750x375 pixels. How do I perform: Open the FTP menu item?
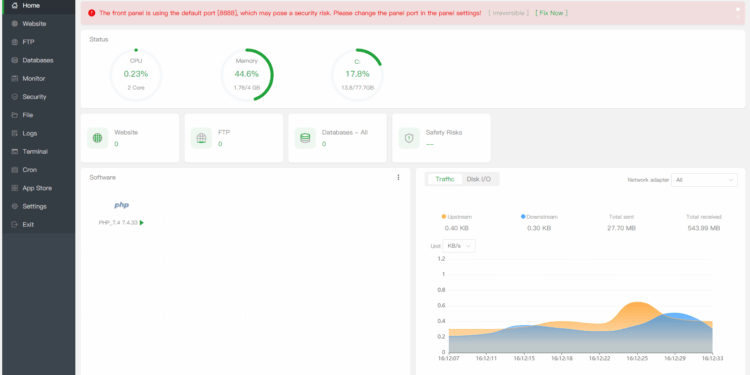point(39,42)
